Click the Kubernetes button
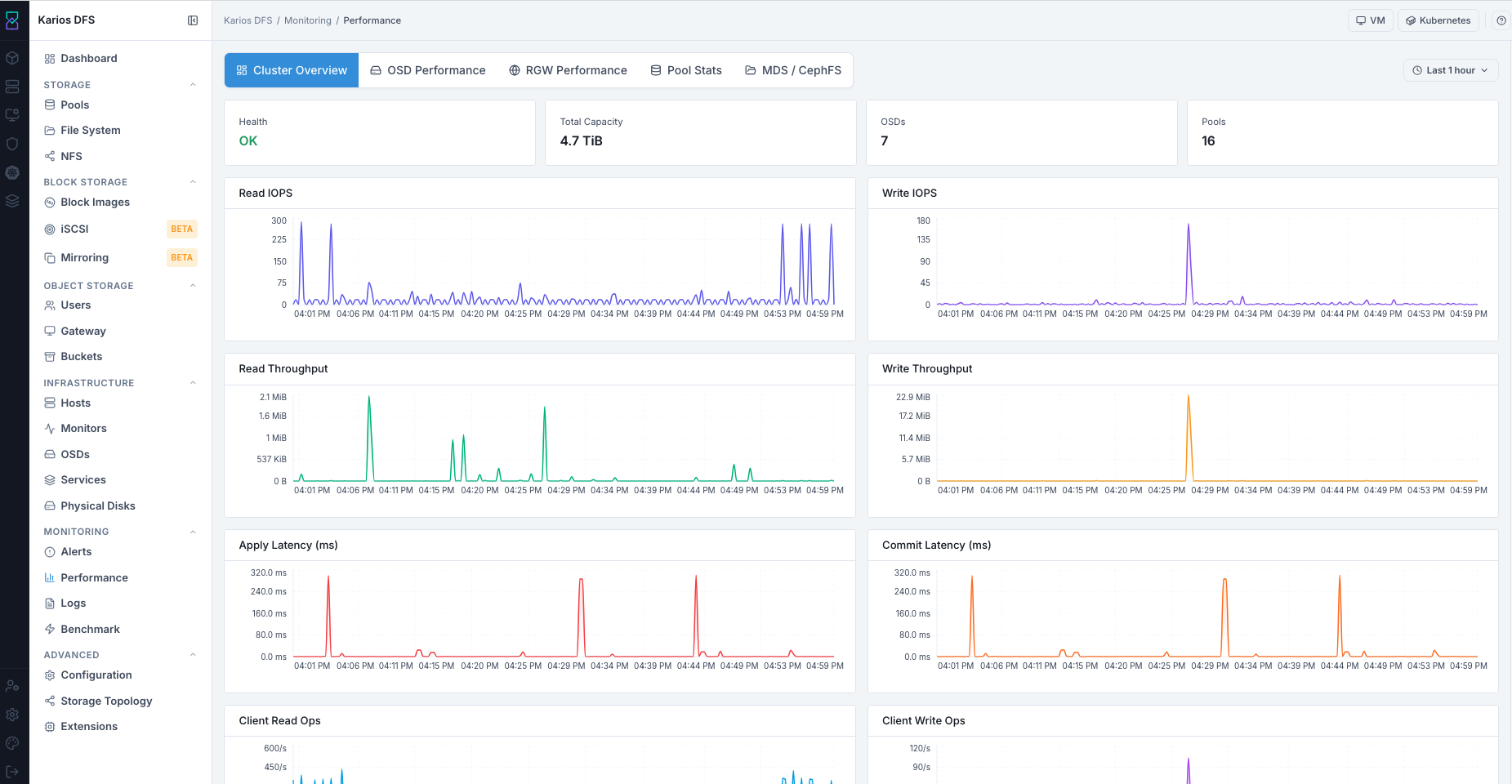Screen dimensions: 1512x784 click(1438, 20)
